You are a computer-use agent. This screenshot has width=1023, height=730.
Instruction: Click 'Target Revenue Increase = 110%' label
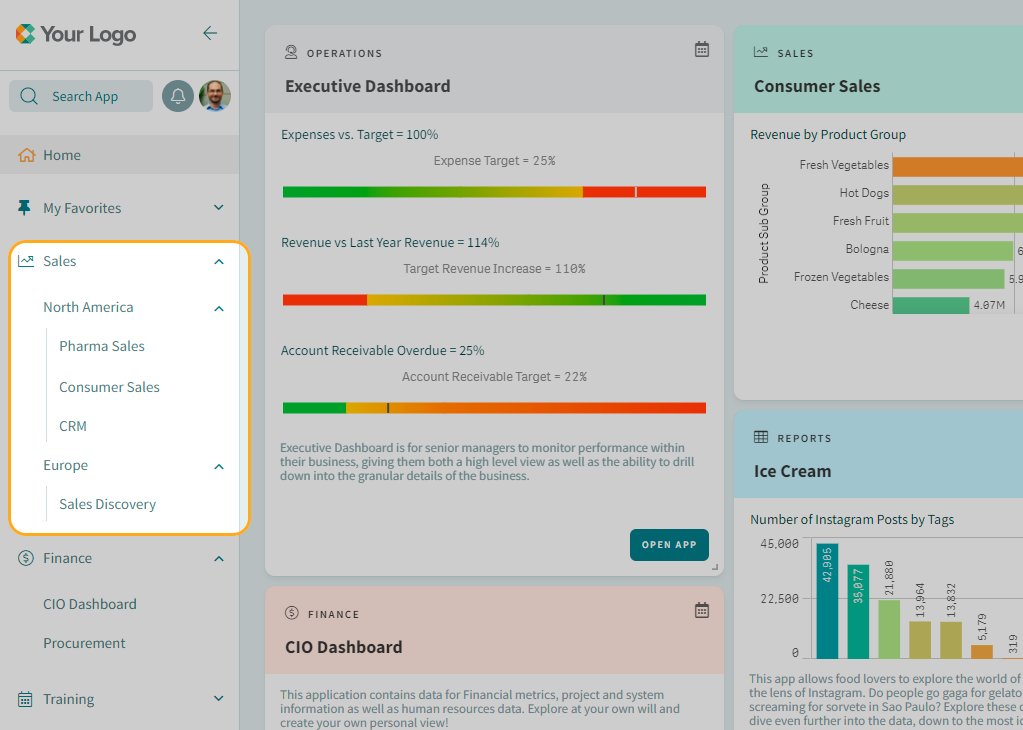pos(494,269)
